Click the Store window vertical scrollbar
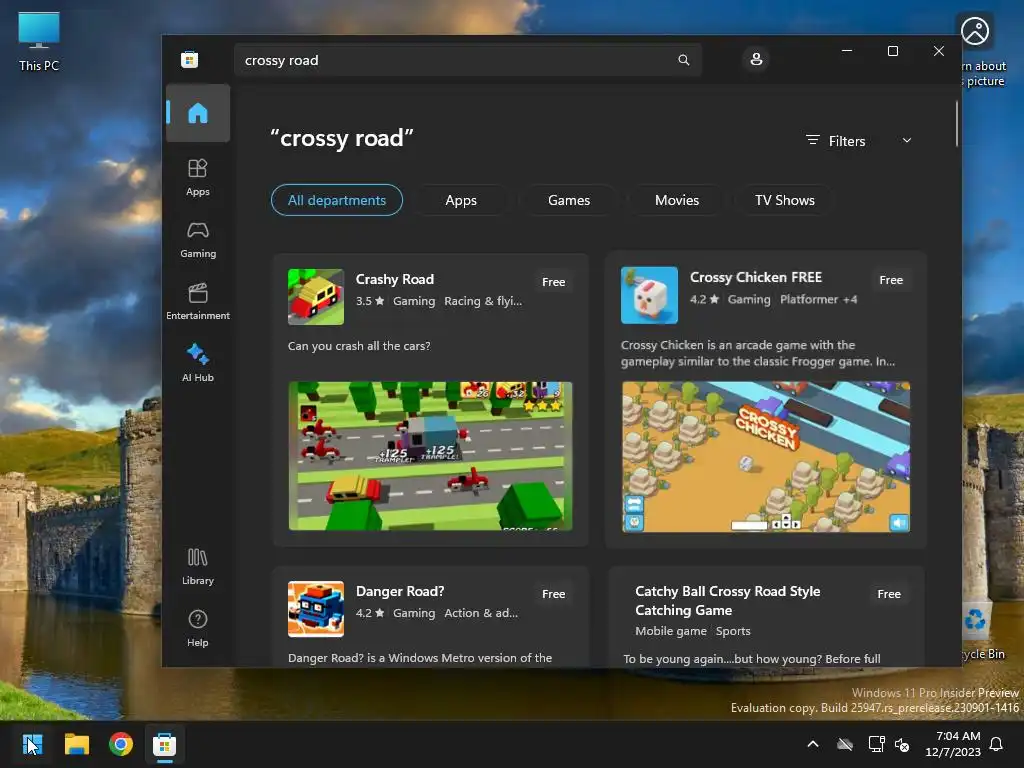Image resolution: width=1024 pixels, height=768 pixels. coord(957,124)
